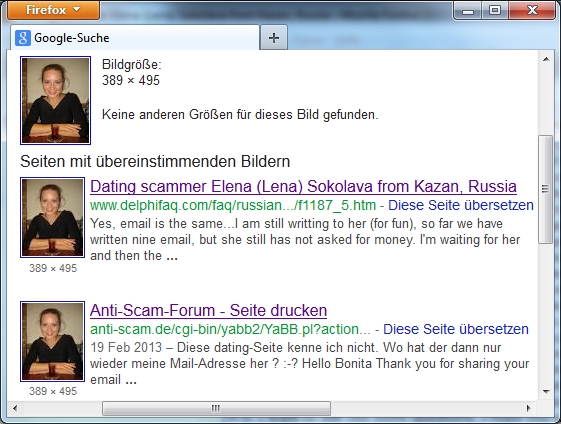Click the Anti-Scam-Forum result thumbnail image
561x424 pixels.
click(x=53, y=341)
